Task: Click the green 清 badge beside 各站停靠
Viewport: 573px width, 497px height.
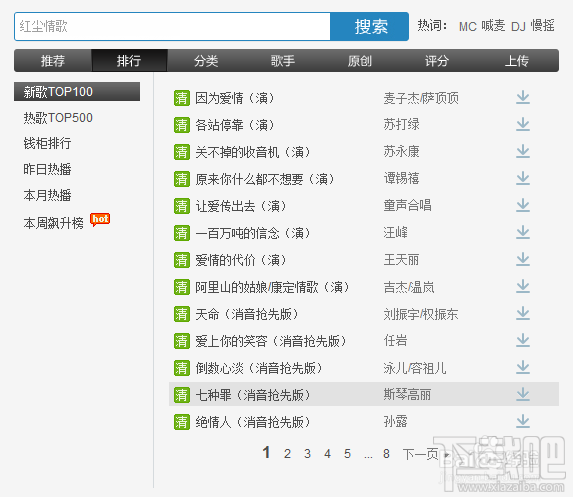Action: click(182, 125)
